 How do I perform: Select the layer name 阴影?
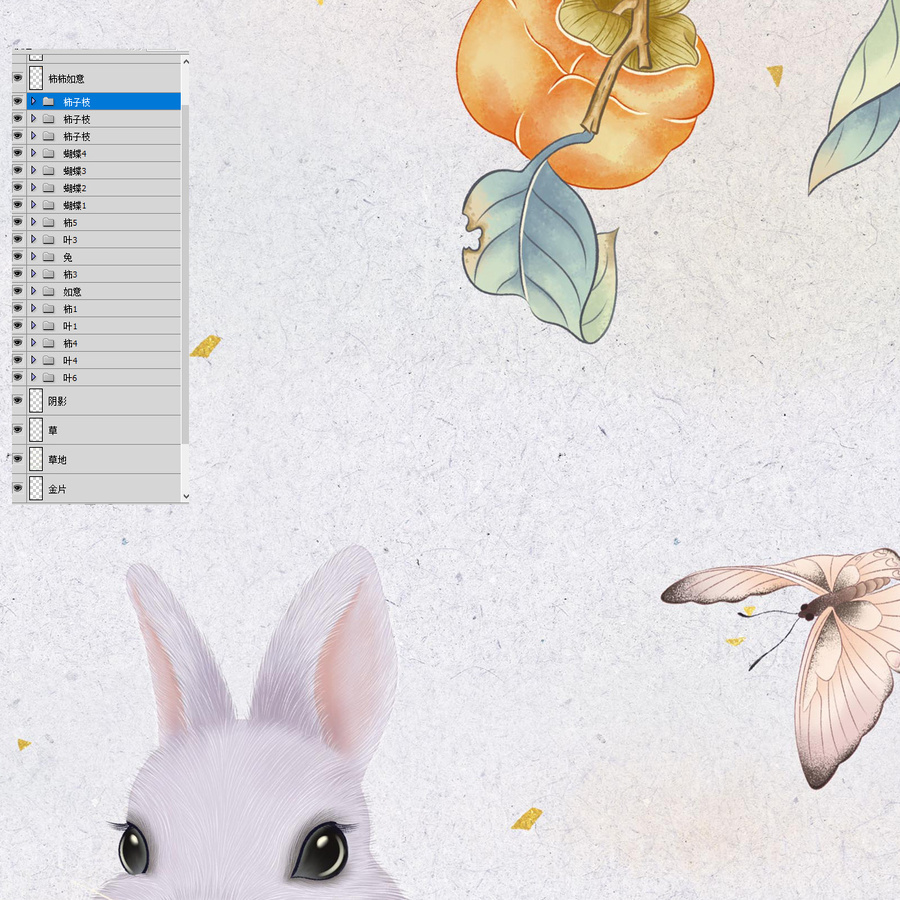tap(57, 401)
